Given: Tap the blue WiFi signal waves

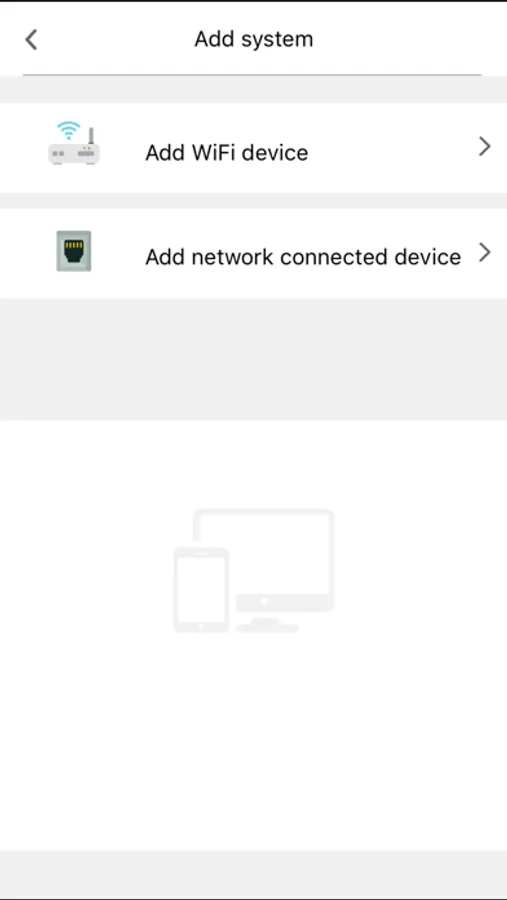Looking at the screenshot, I should point(69,130).
